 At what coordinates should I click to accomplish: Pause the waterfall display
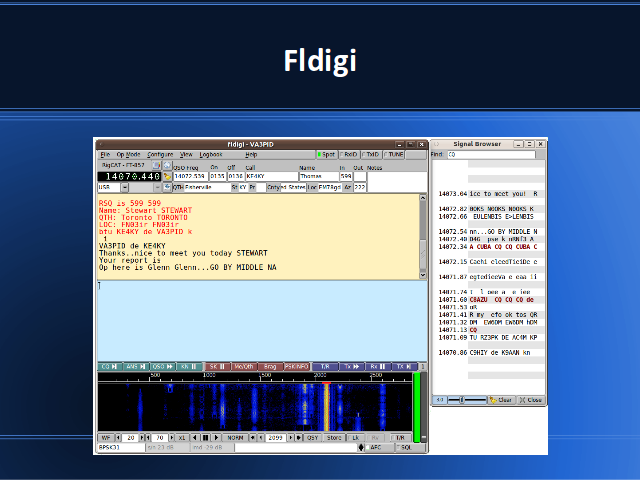tap(205, 438)
